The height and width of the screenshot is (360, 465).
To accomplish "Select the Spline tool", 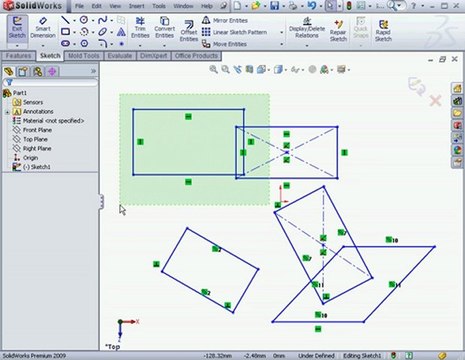I will (x=102, y=20).
